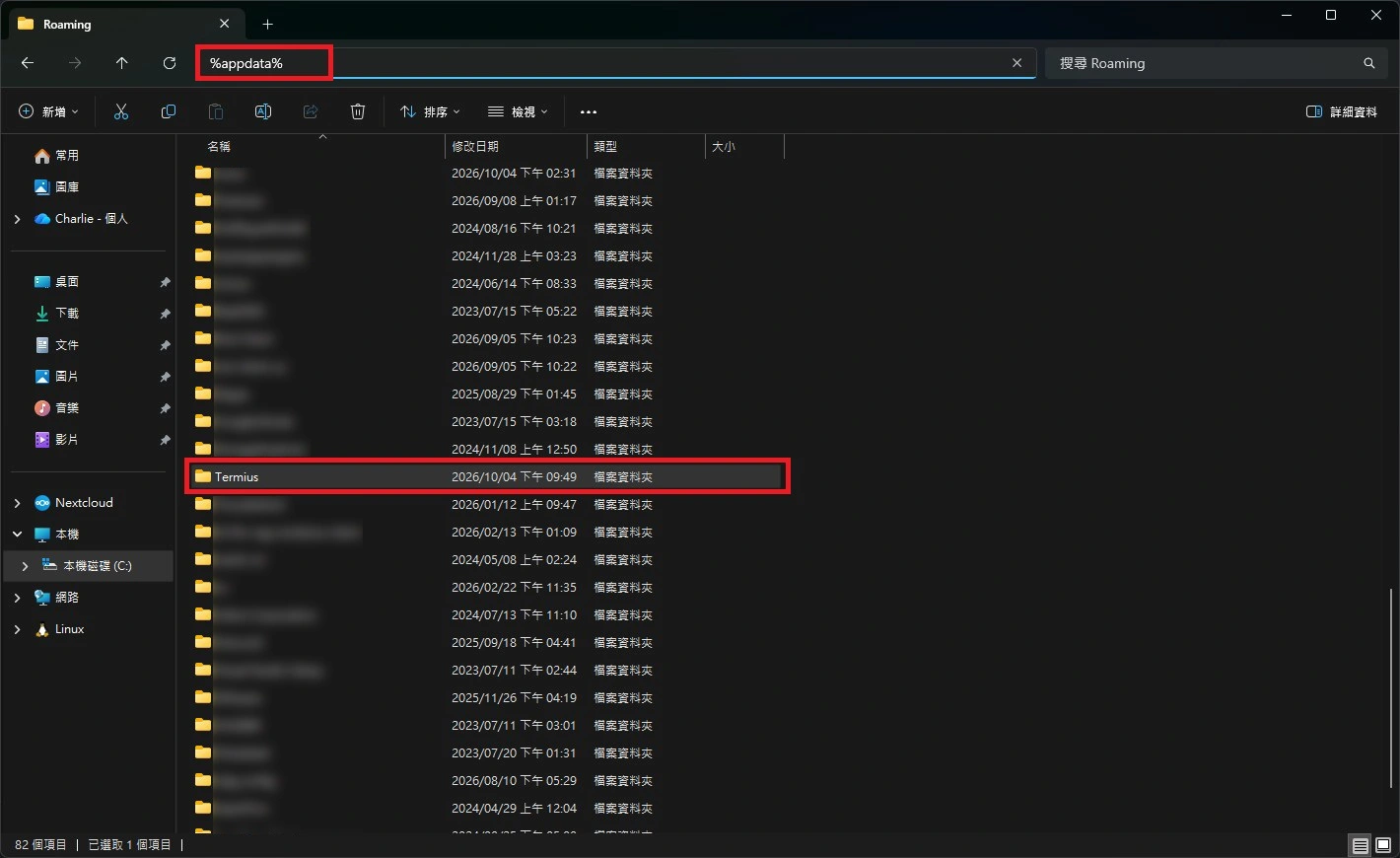Image resolution: width=1400 pixels, height=858 pixels.
Task: Cut the selected item
Action: click(121, 112)
